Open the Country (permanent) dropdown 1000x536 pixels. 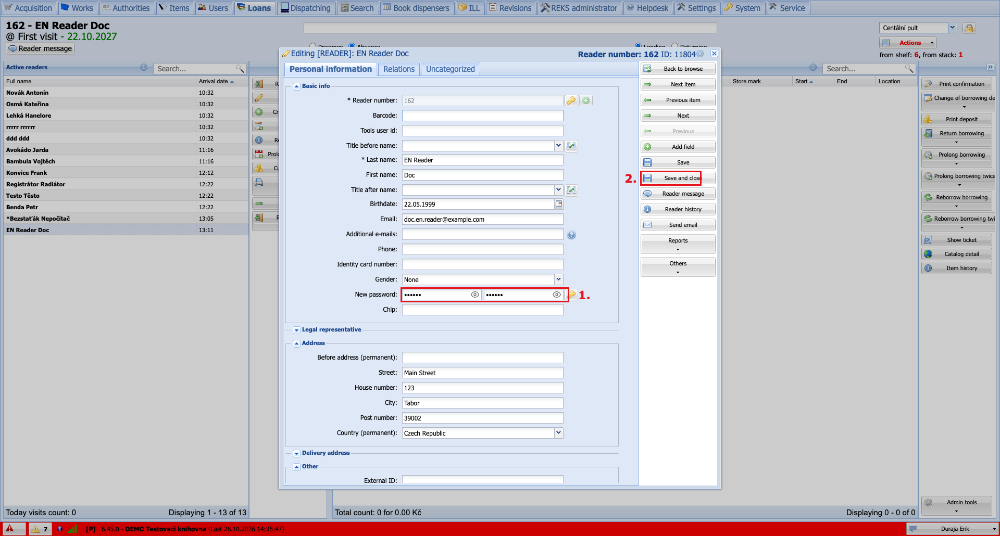[x=559, y=433]
